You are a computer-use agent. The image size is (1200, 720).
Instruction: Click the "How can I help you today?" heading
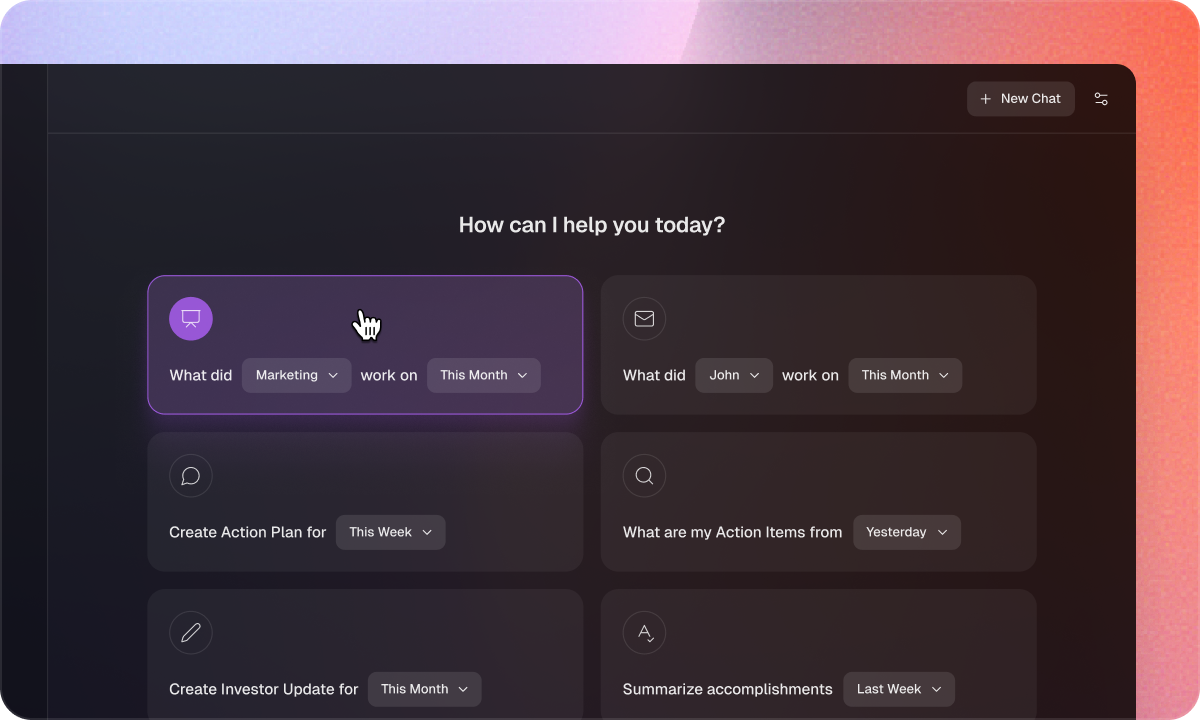pyautogui.click(x=592, y=225)
